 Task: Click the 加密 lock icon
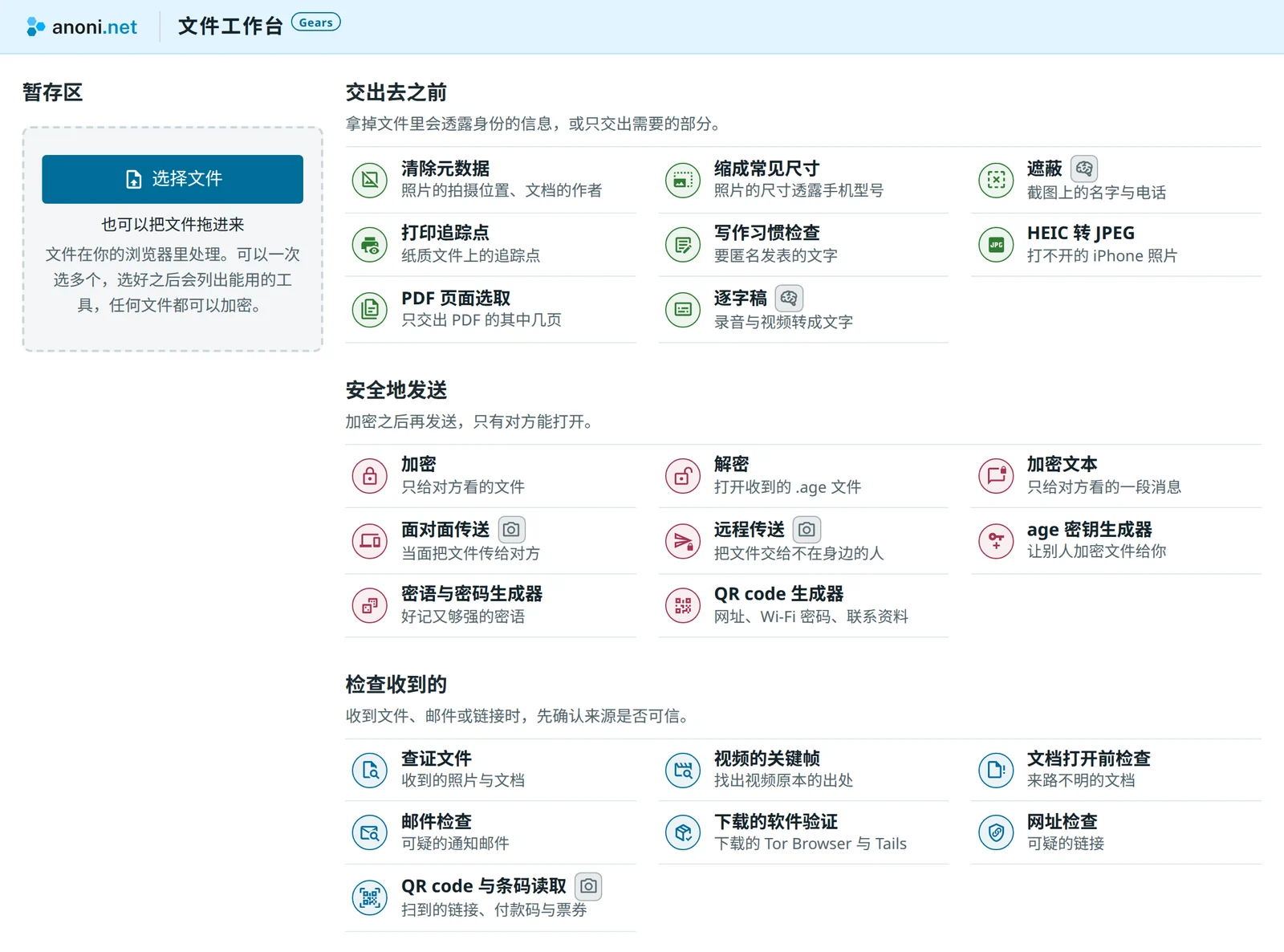pos(370,476)
